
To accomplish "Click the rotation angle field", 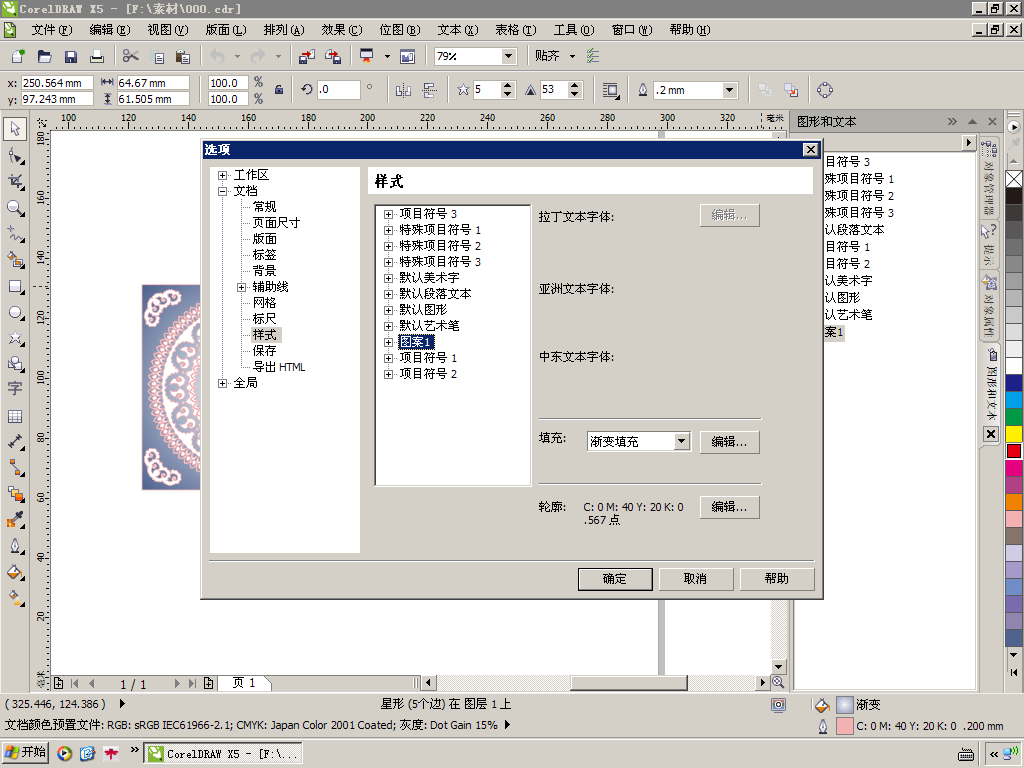I will tap(338, 90).
